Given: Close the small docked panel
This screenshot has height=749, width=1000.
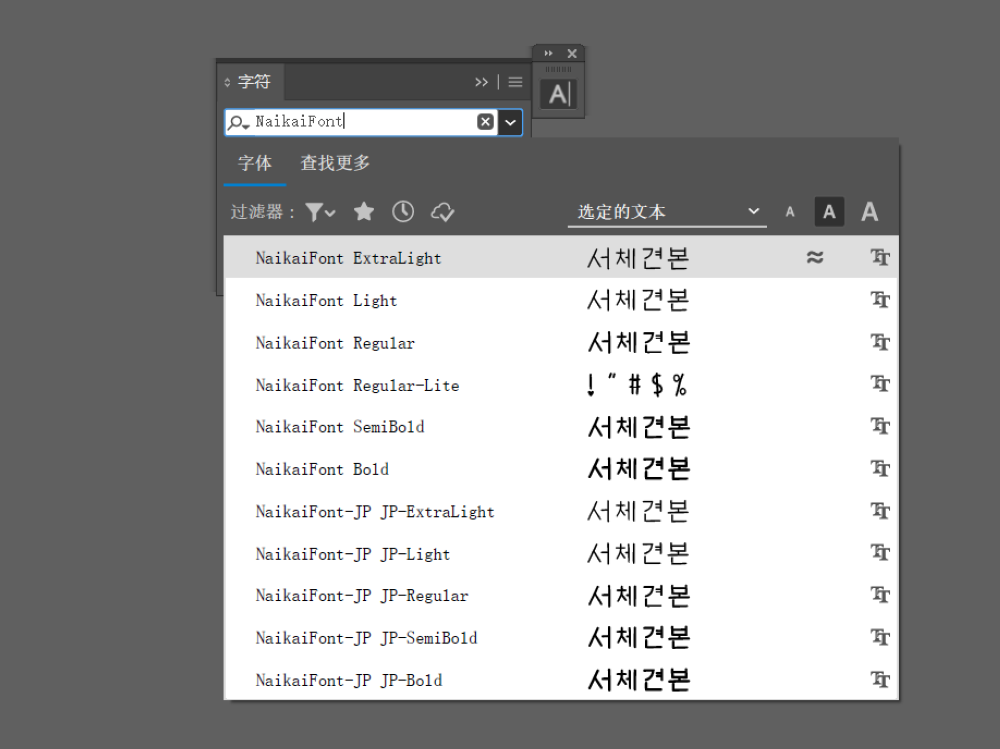Looking at the screenshot, I should coord(572,54).
